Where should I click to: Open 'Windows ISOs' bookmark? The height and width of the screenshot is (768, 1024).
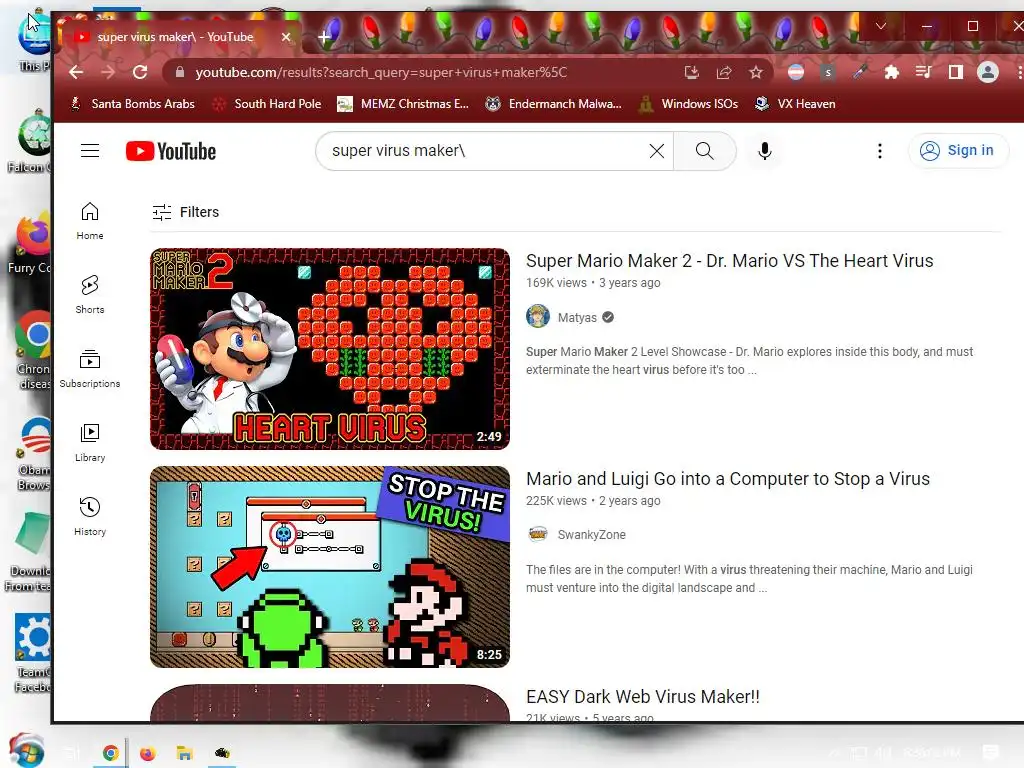pos(688,104)
